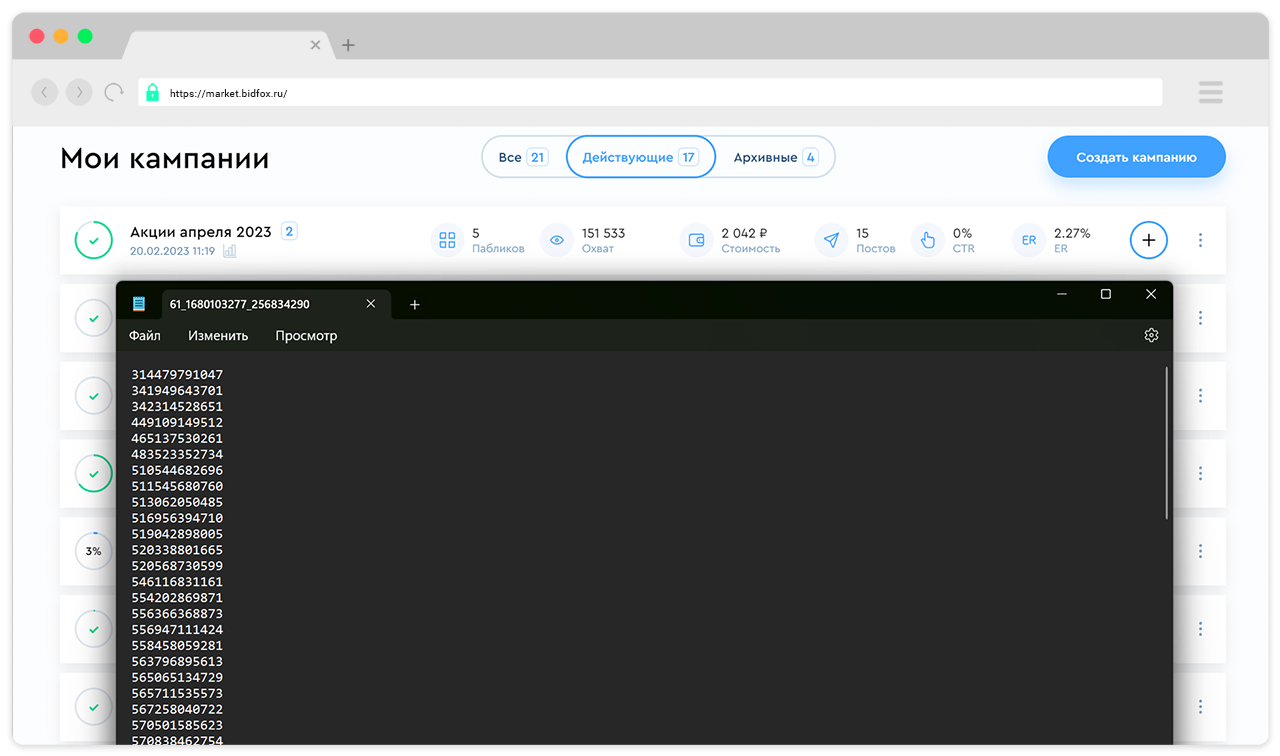Screen dimensions: 1280x756
Task: Open the Просмотр menu in Notepad
Action: 306,336
